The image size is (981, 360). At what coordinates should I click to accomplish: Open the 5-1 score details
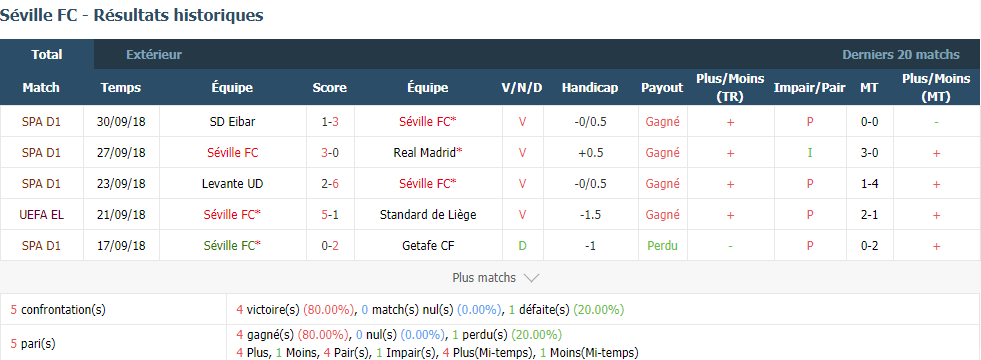[330, 215]
